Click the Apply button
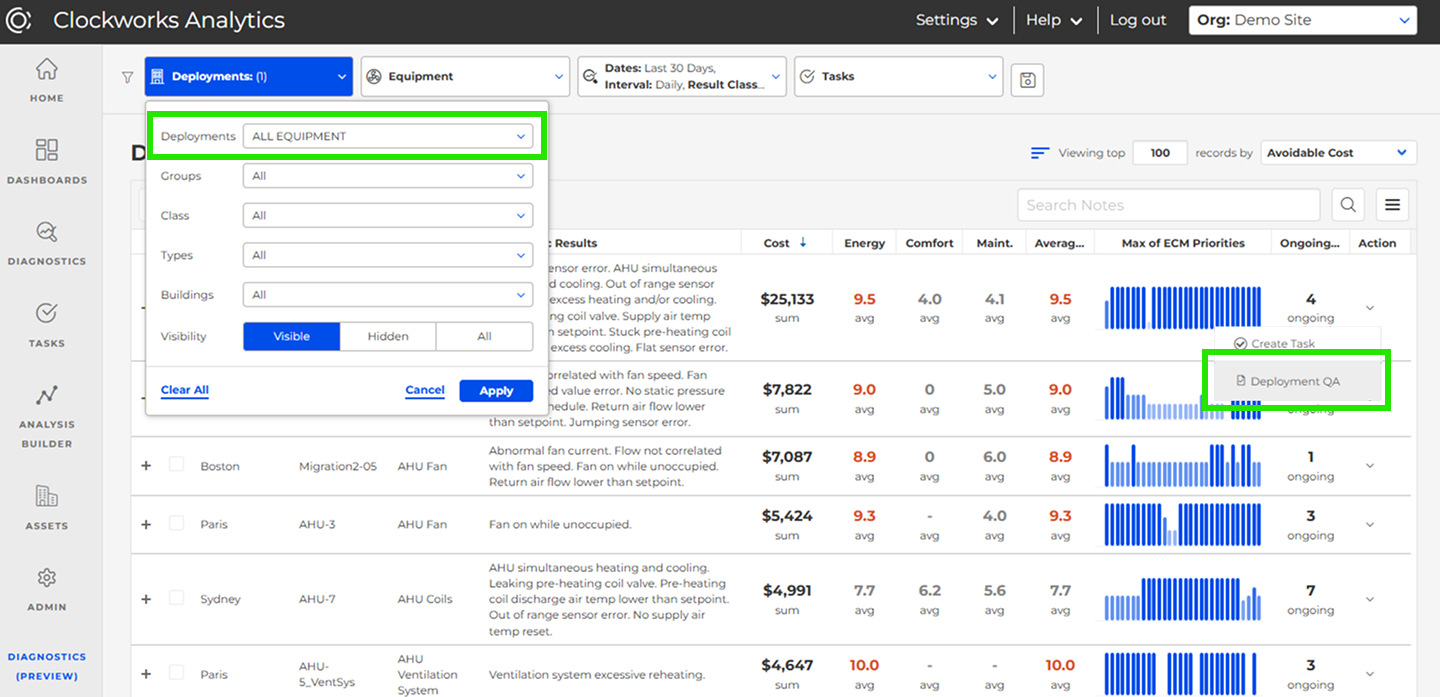1440x697 pixels. pos(496,391)
